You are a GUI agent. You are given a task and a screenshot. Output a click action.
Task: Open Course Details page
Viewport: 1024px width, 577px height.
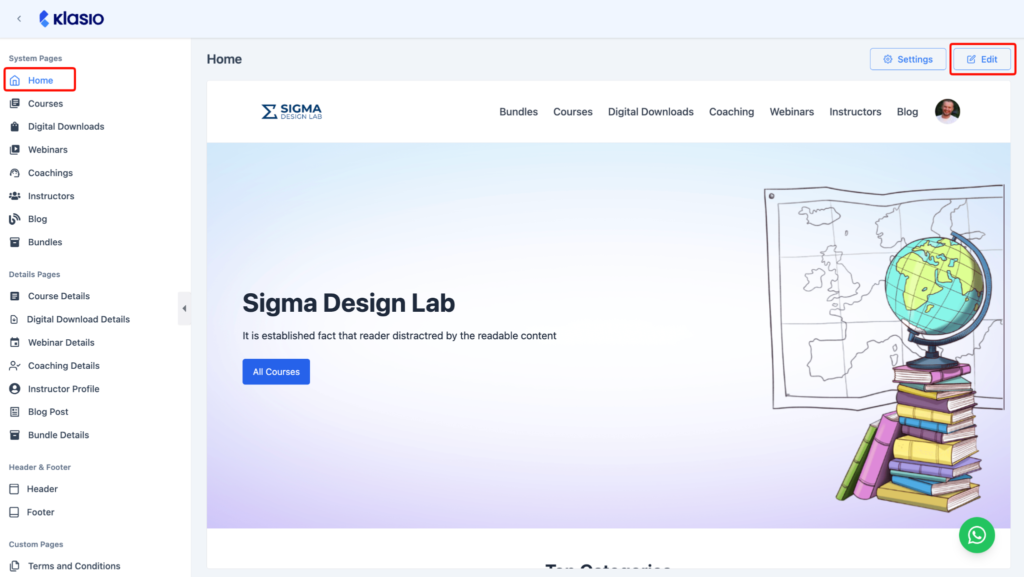tap(58, 296)
